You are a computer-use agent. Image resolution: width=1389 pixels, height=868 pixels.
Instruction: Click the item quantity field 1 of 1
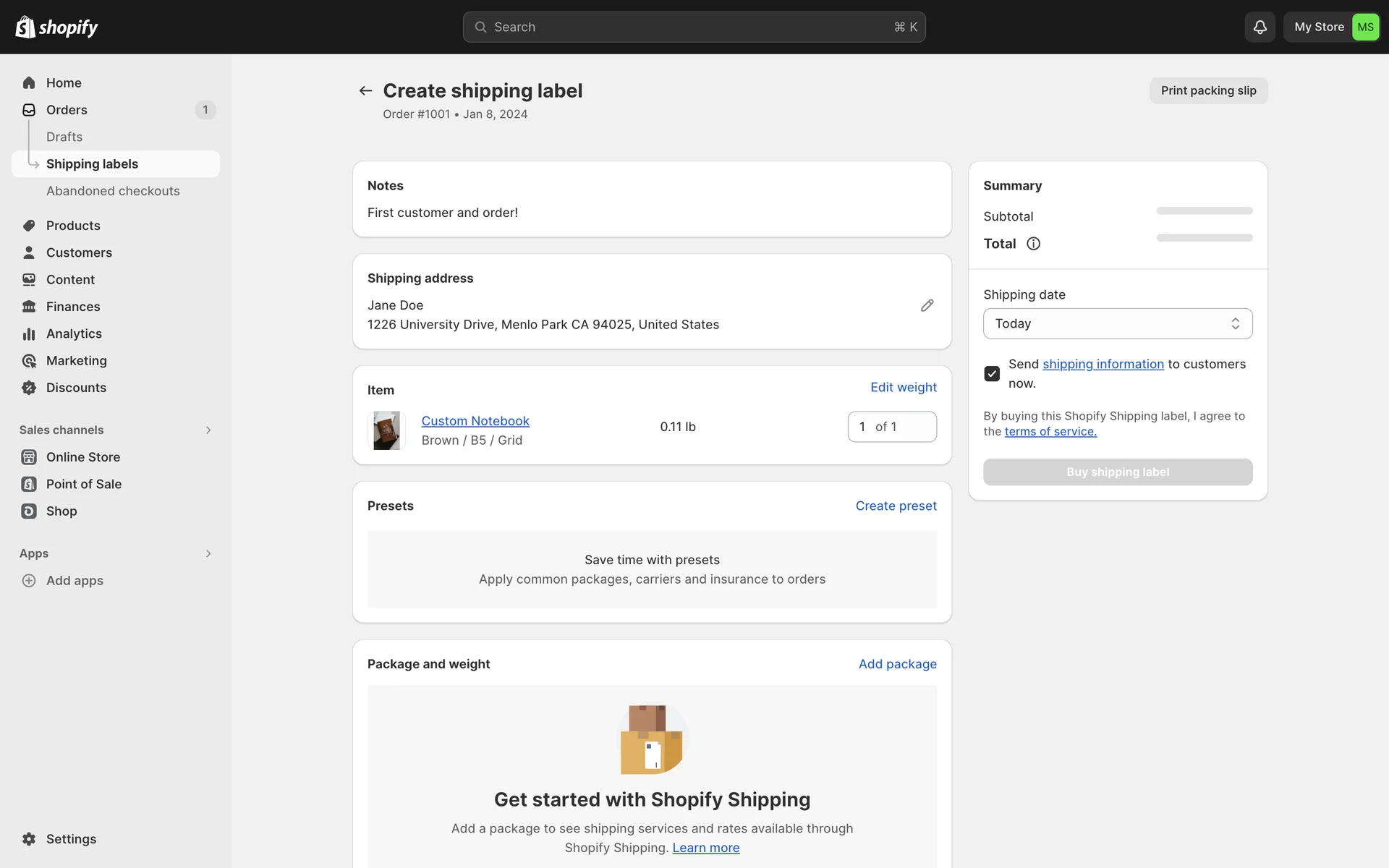(x=891, y=427)
